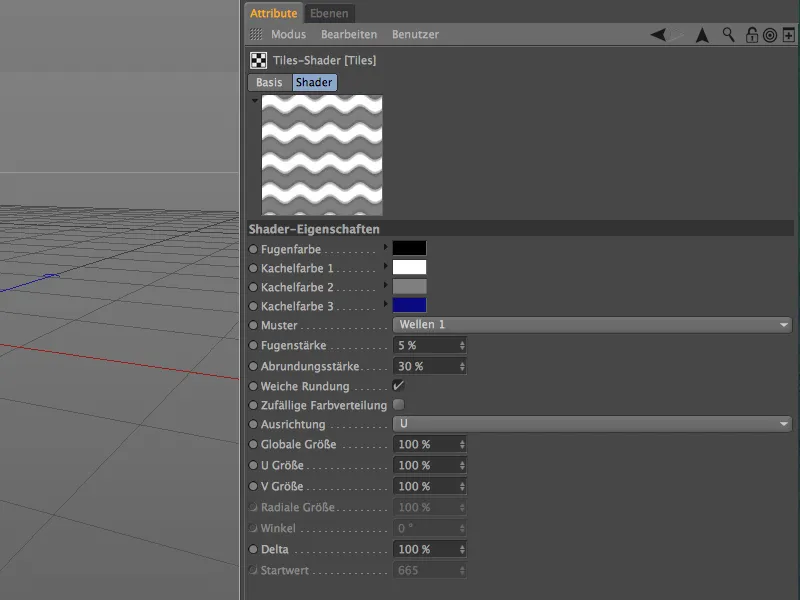This screenshot has height=600, width=800.
Task: Expand the Kachelfarbe 3 color arrow
Action: tap(386, 304)
